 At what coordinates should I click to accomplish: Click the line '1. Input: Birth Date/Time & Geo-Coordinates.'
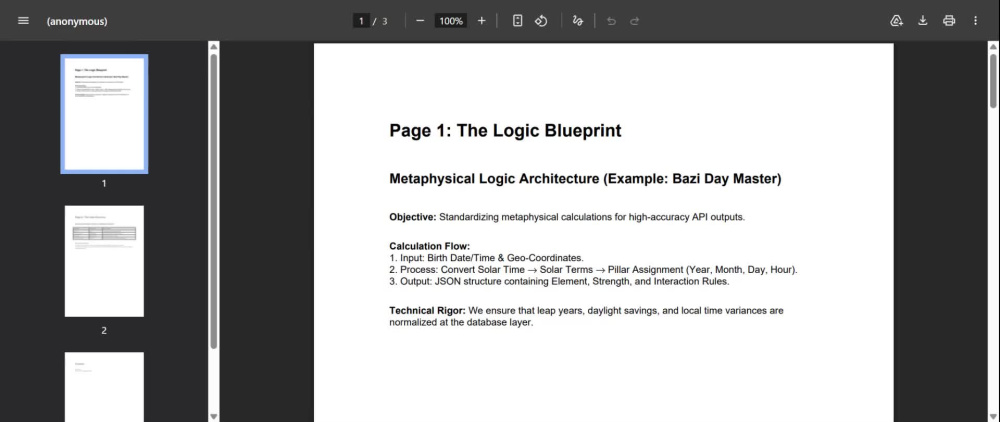[486, 258]
